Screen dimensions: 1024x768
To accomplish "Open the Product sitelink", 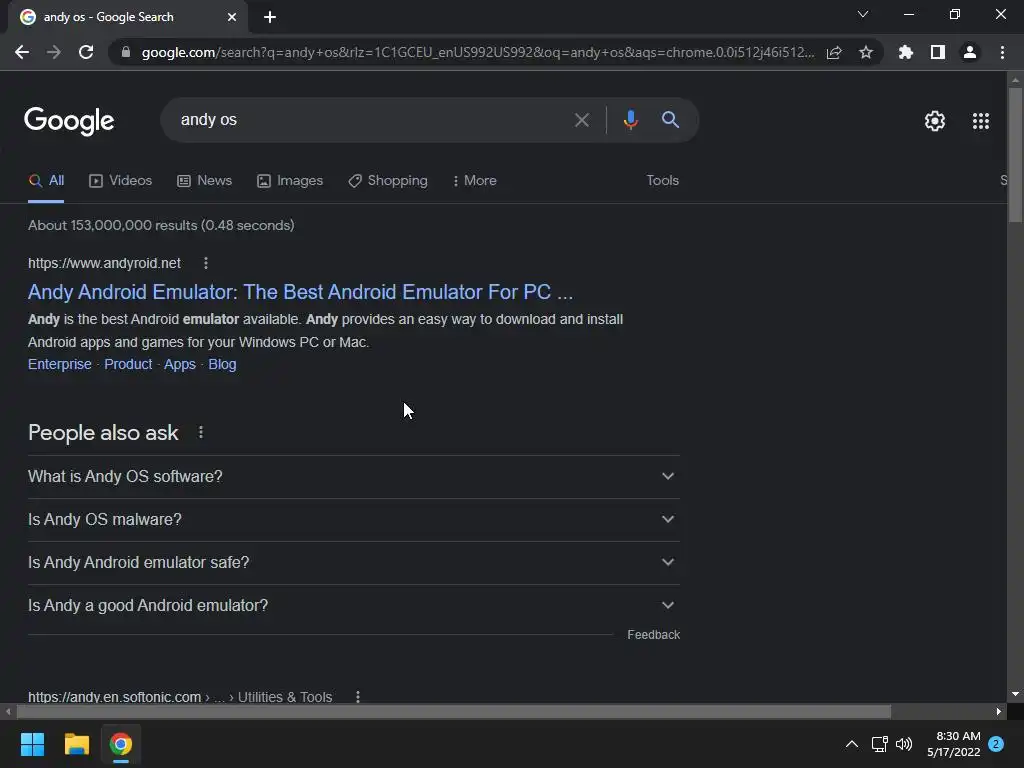I will tap(128, 364).
